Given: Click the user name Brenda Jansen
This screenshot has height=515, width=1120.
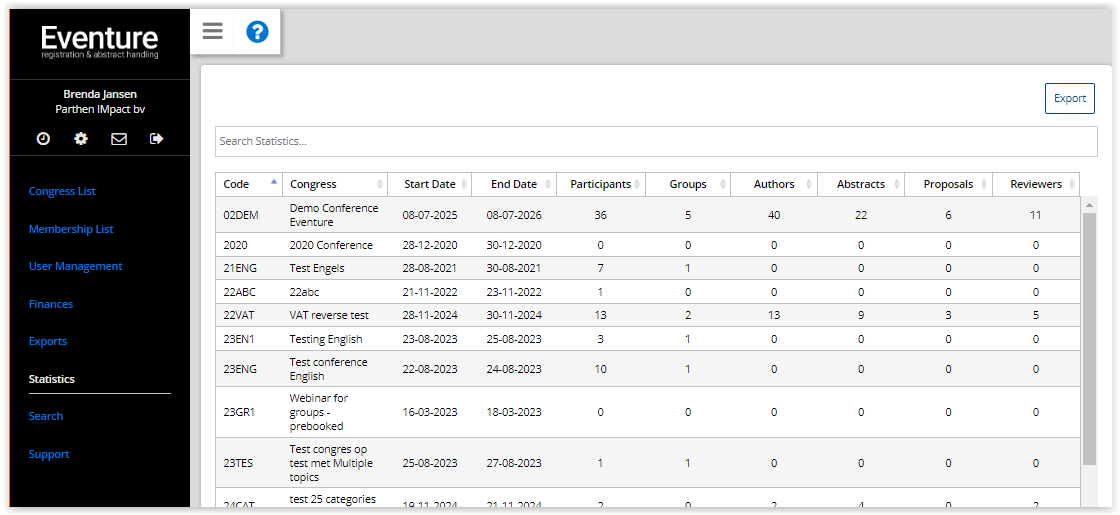Looking at the screenshot, I should 100,94.
